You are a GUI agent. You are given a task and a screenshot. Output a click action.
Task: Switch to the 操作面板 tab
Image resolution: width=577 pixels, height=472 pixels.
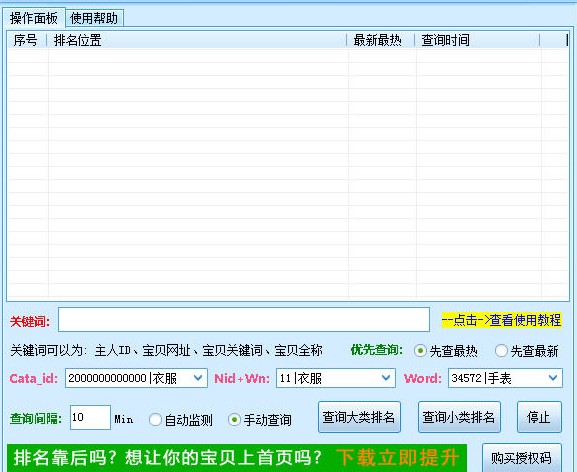click(34, 18)
